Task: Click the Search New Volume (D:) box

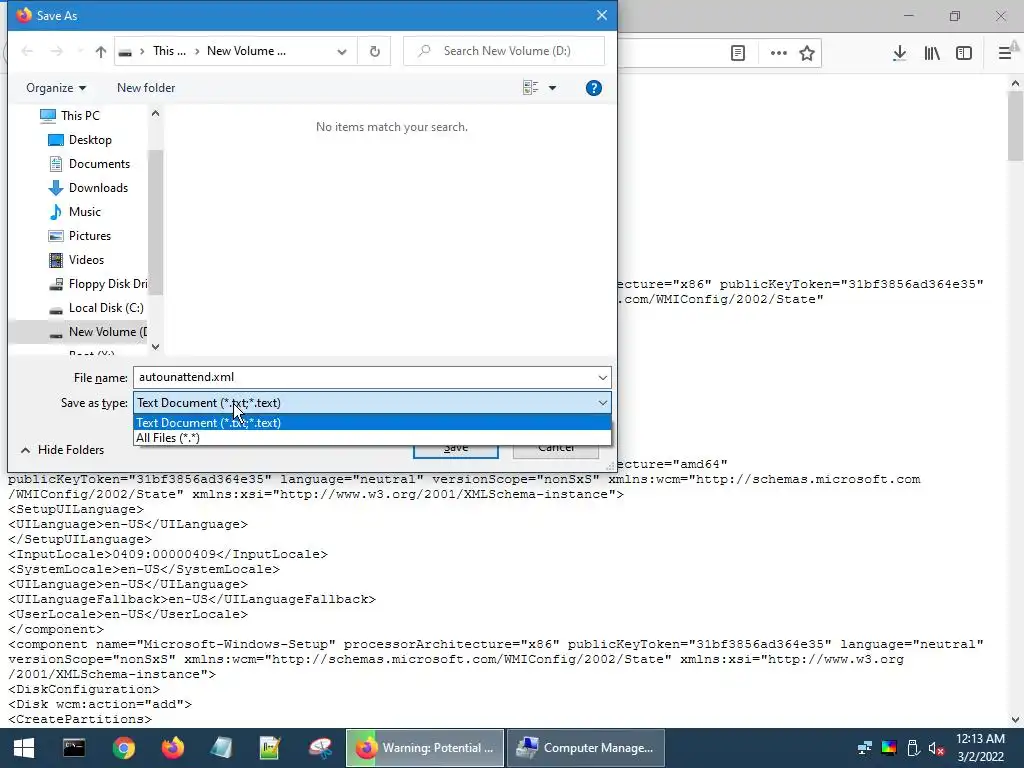Action: click(x=504, y=51)
